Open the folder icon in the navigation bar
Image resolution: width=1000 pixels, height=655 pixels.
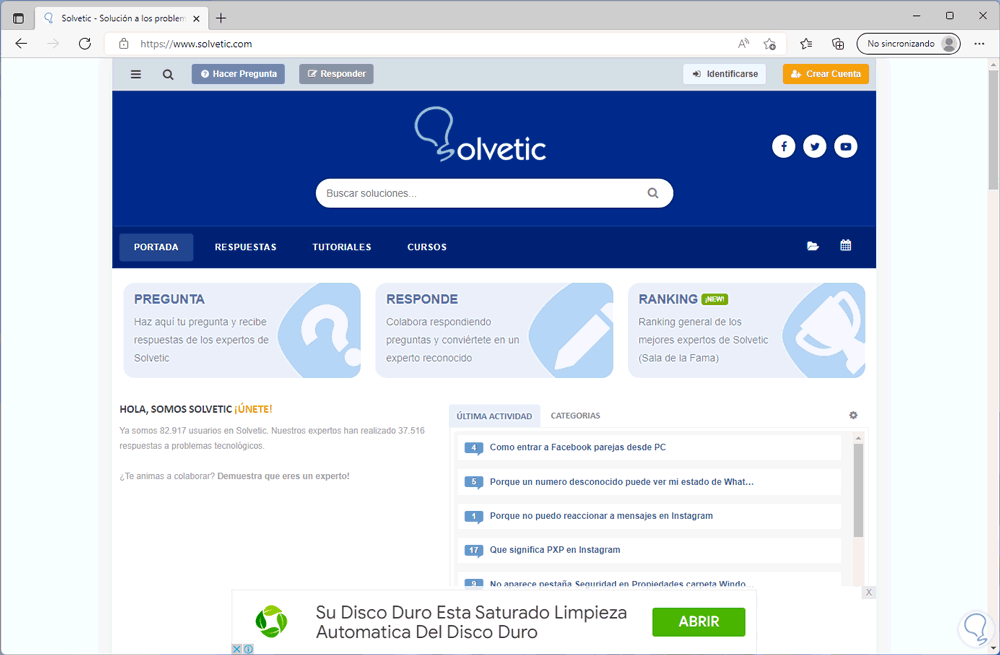[812, 246]
